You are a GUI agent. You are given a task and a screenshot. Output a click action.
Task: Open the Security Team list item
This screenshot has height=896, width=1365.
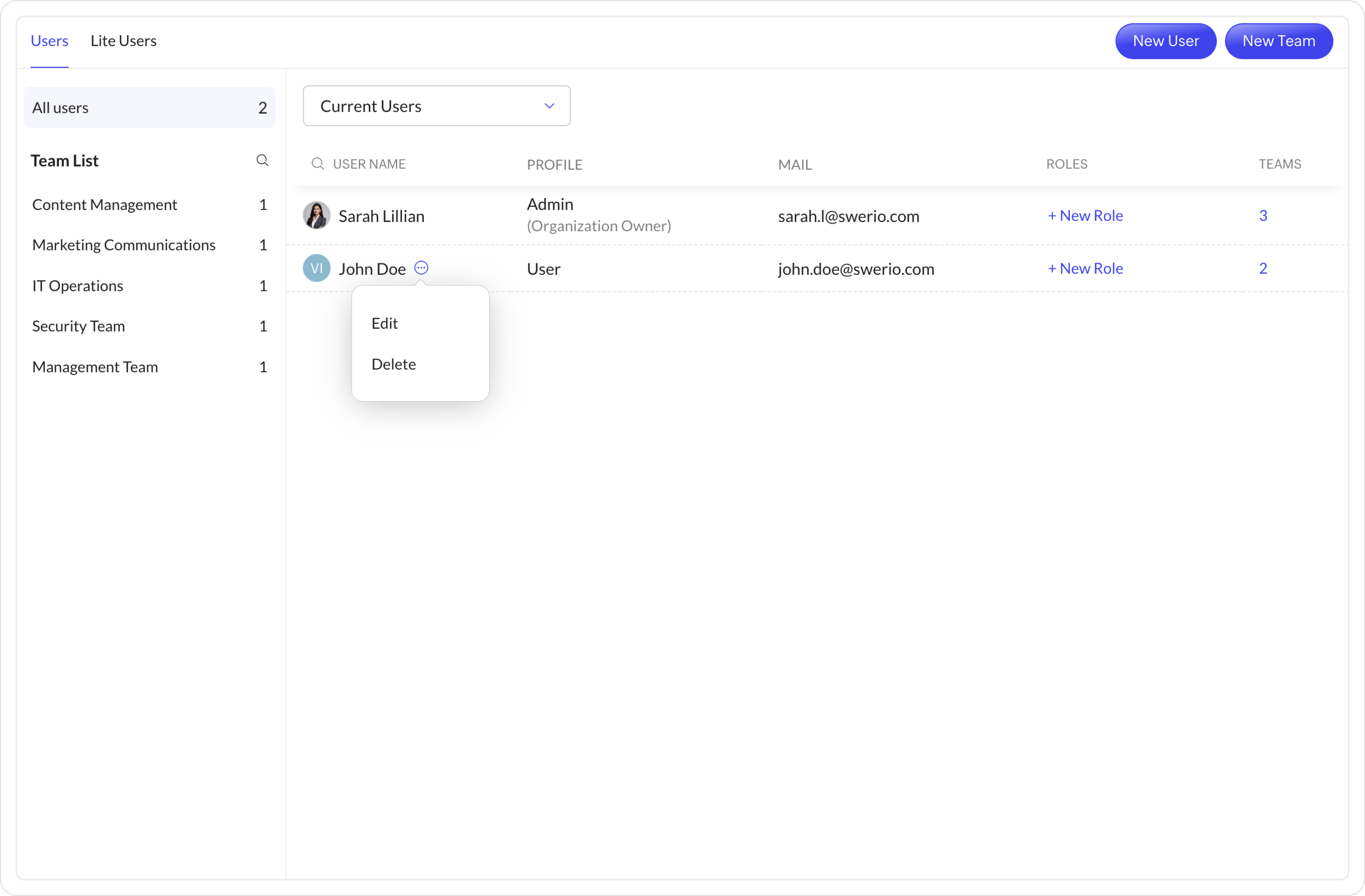[x=79, y=326]
